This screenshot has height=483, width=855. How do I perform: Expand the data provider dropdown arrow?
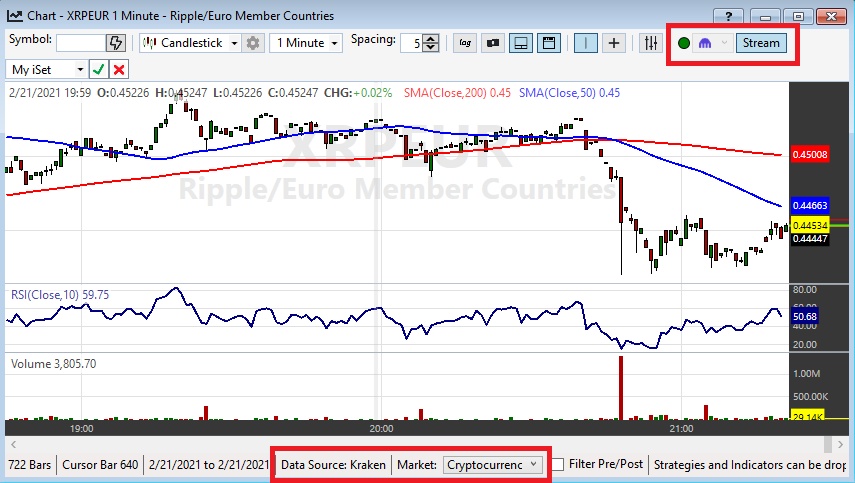tap(724, 43)
